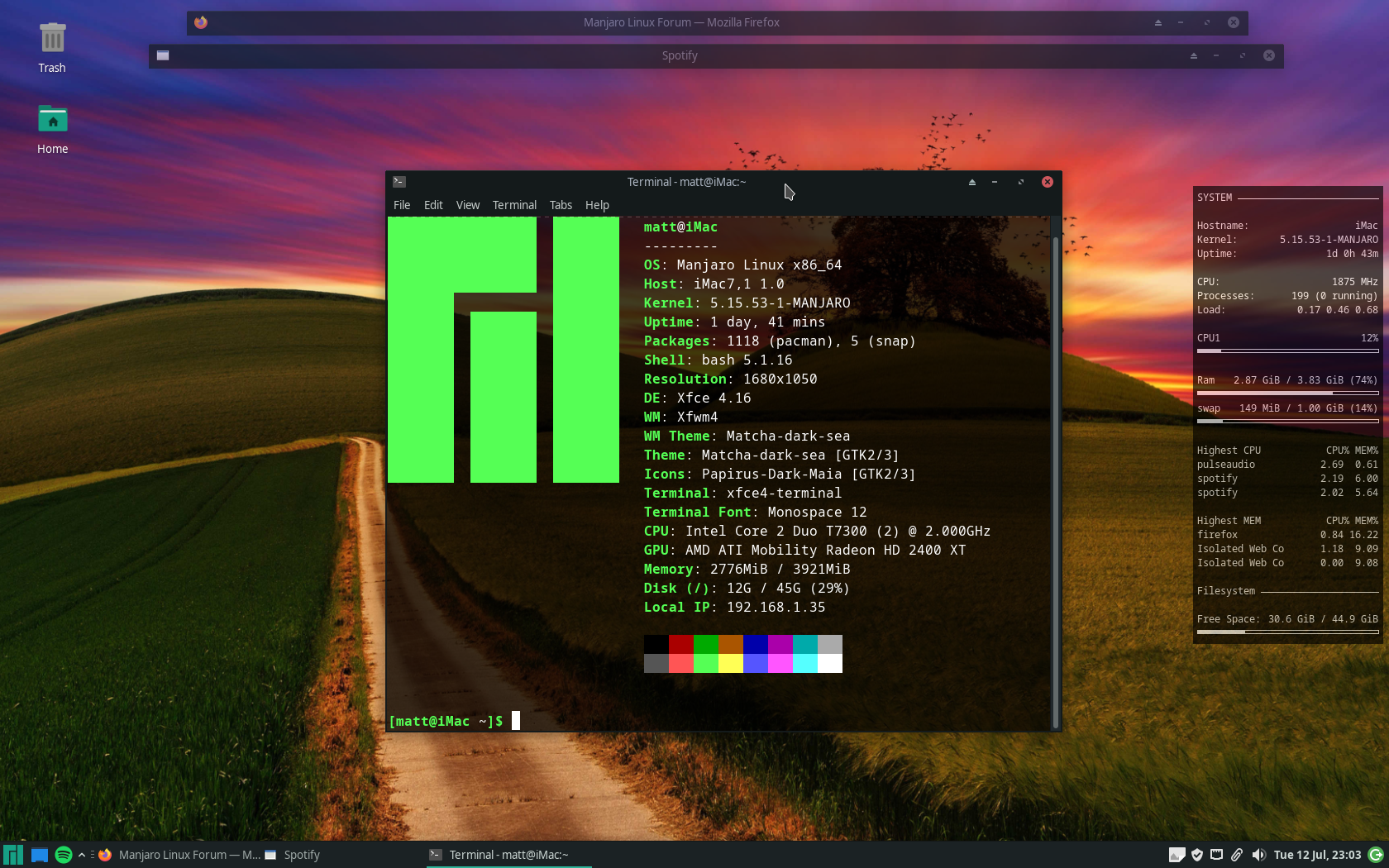Shade the Spotify window with roll-up arrow

1194,55
